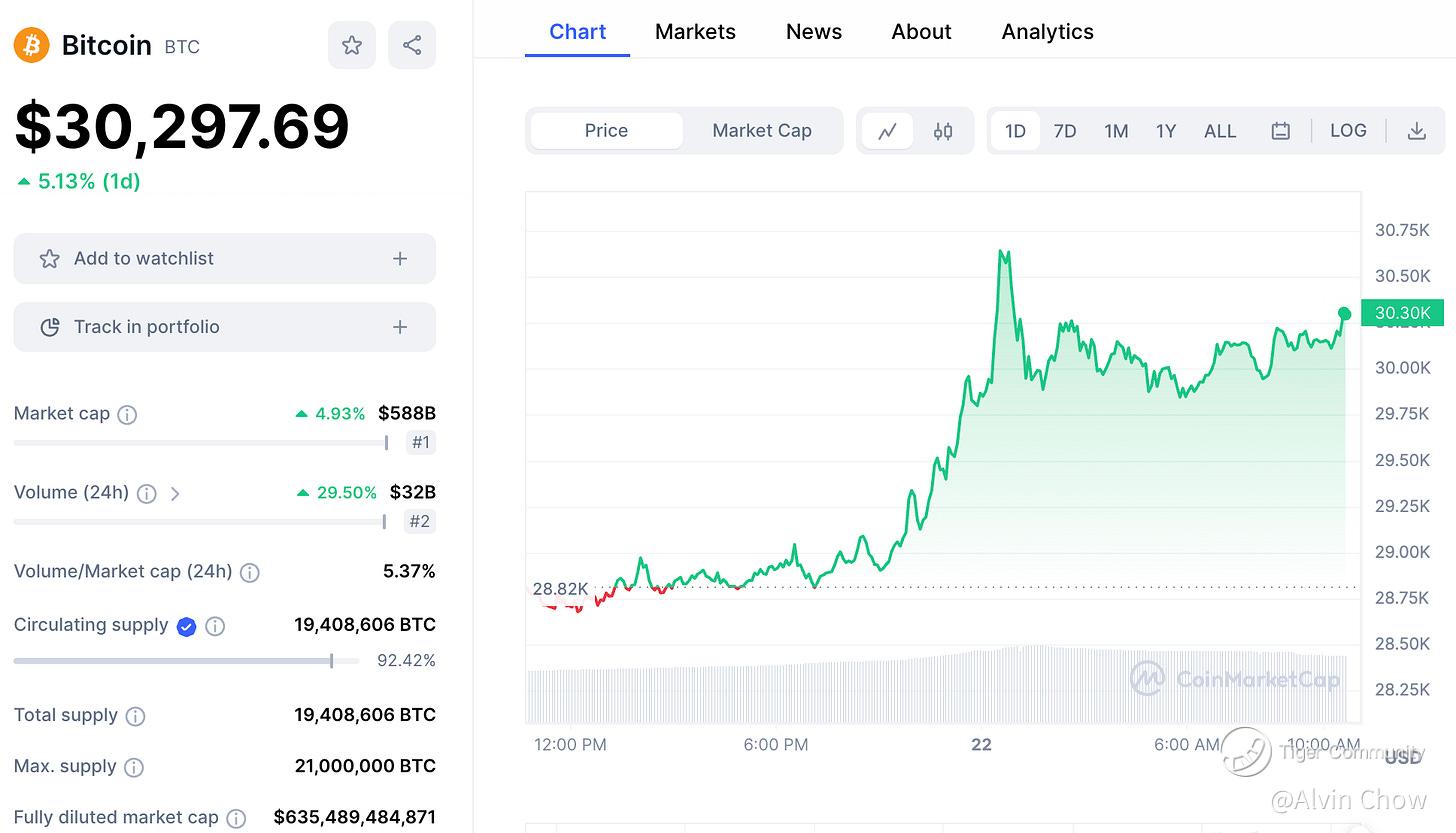Image resolution: width=1456 pixels, height=833 pixels.
Task: Click the volume bars under the chart
Action: coord(937,685)
